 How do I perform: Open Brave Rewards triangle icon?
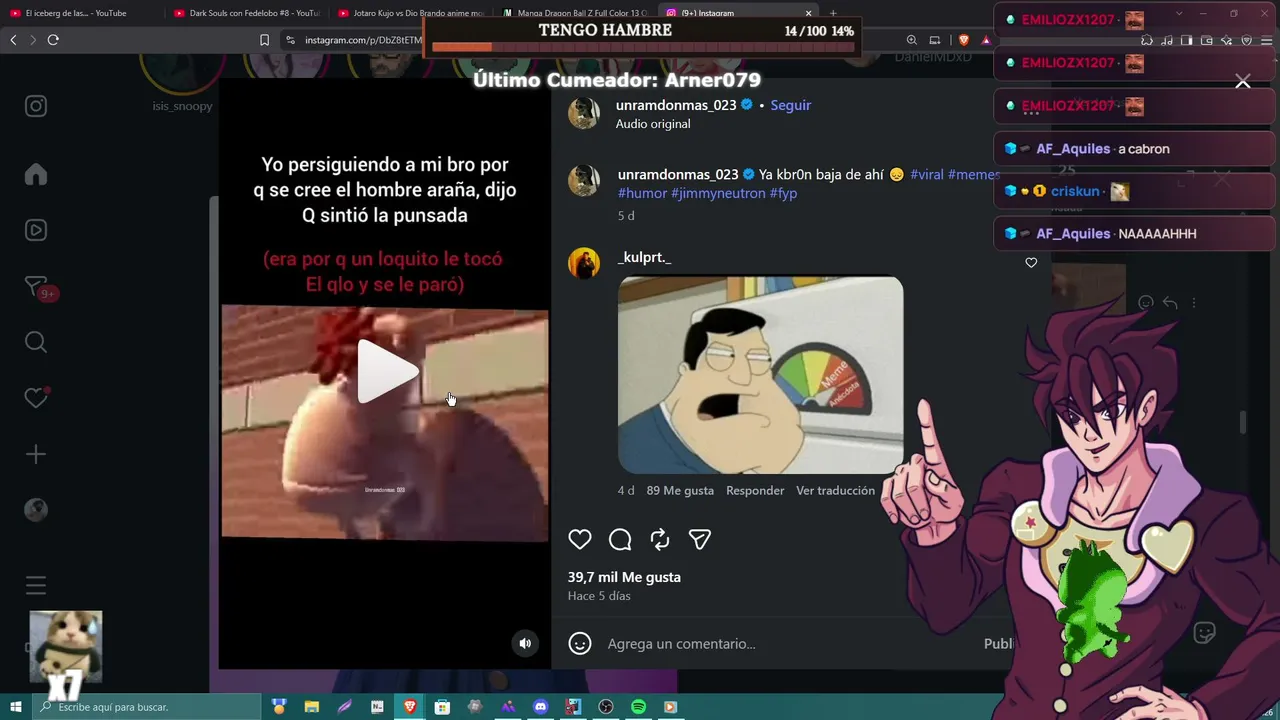coord(986,40)
